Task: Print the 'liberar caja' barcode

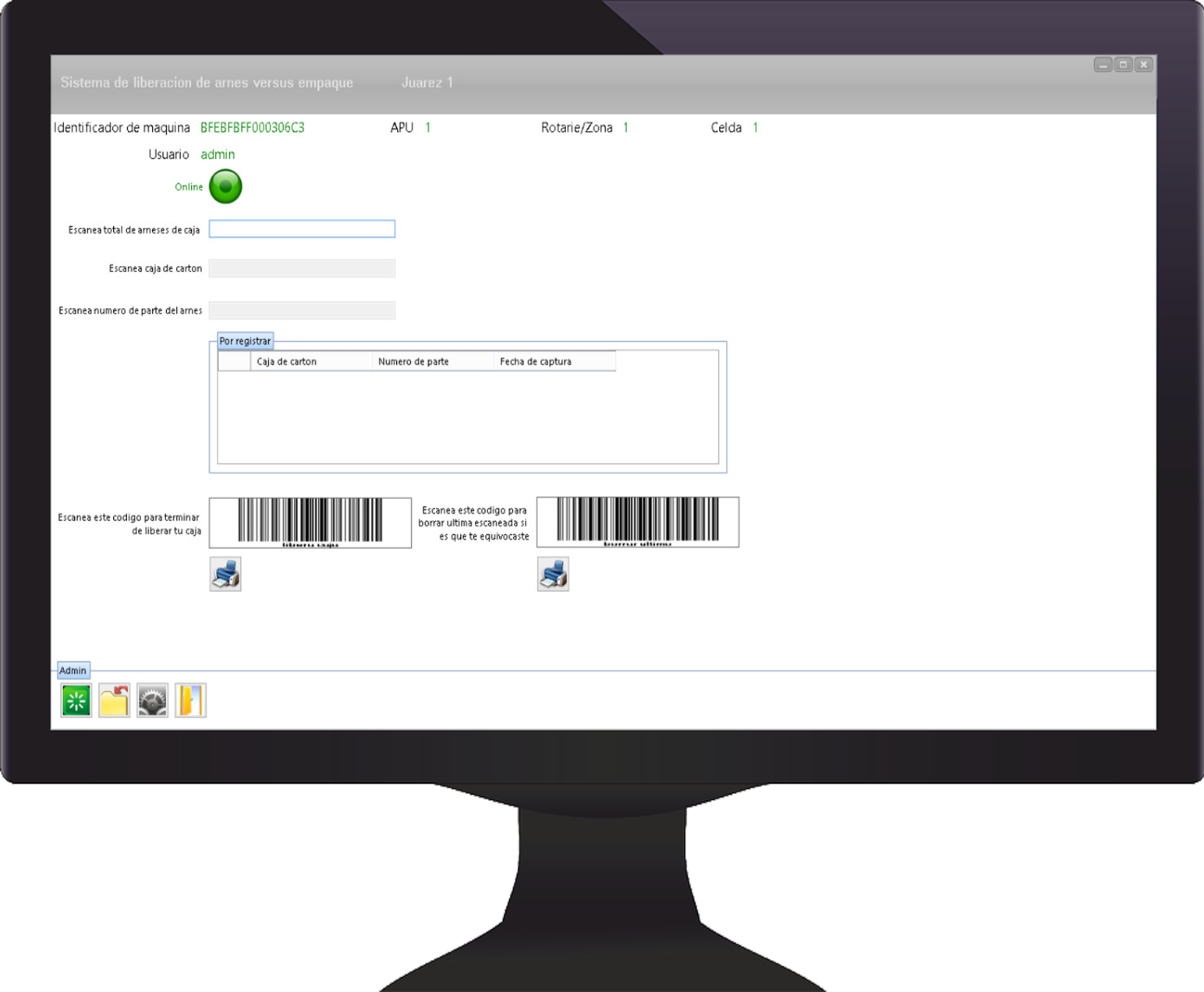Action: click(225, 574)
